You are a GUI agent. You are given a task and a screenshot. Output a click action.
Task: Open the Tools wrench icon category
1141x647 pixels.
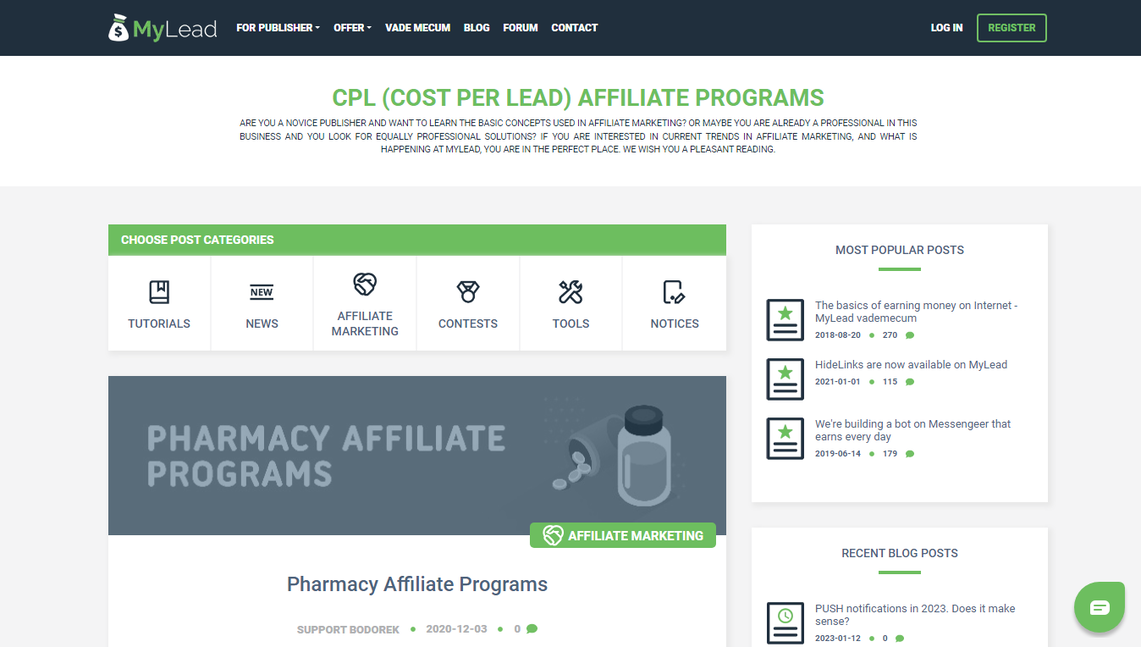pyautogui.click(x=570, y=292)
